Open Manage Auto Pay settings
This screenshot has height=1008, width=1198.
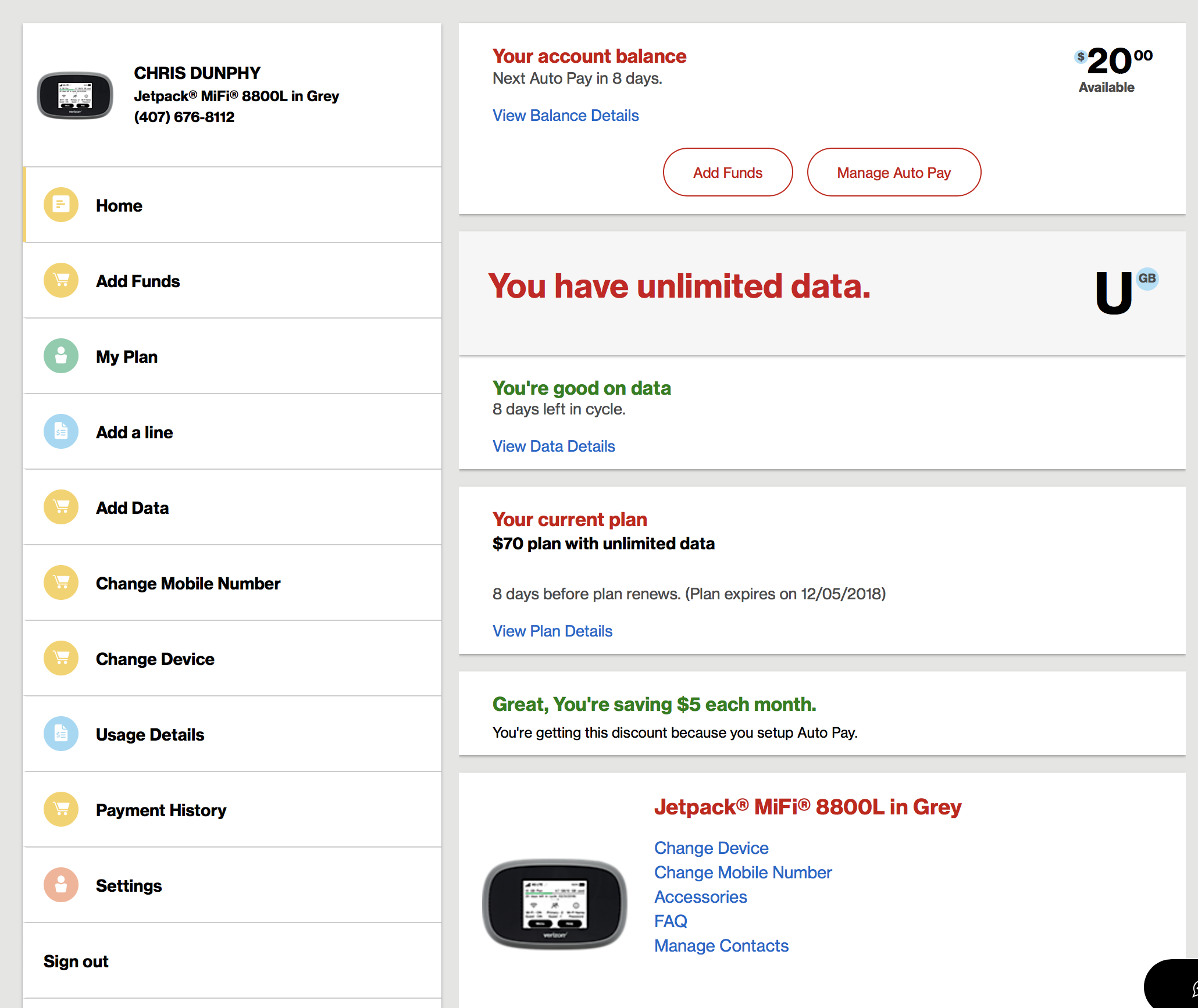coord(893,172)
